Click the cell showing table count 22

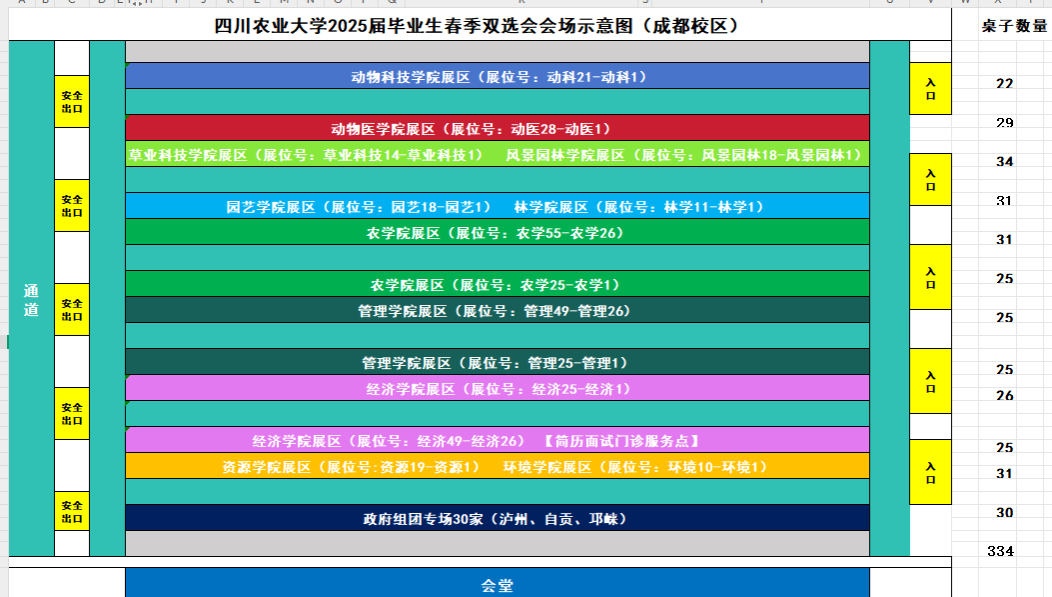pyautogui.click(x=1004, y=83)
